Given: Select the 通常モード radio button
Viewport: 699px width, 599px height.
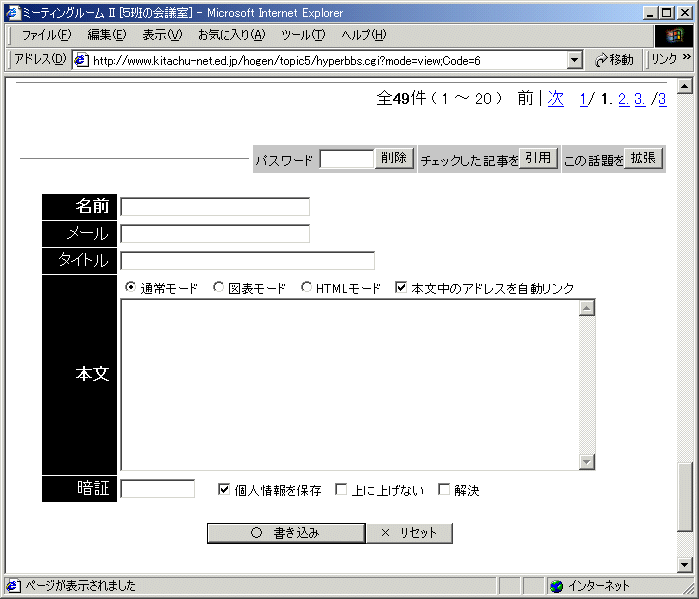Looking at the screenshot, I should click(x=130, y=287).
